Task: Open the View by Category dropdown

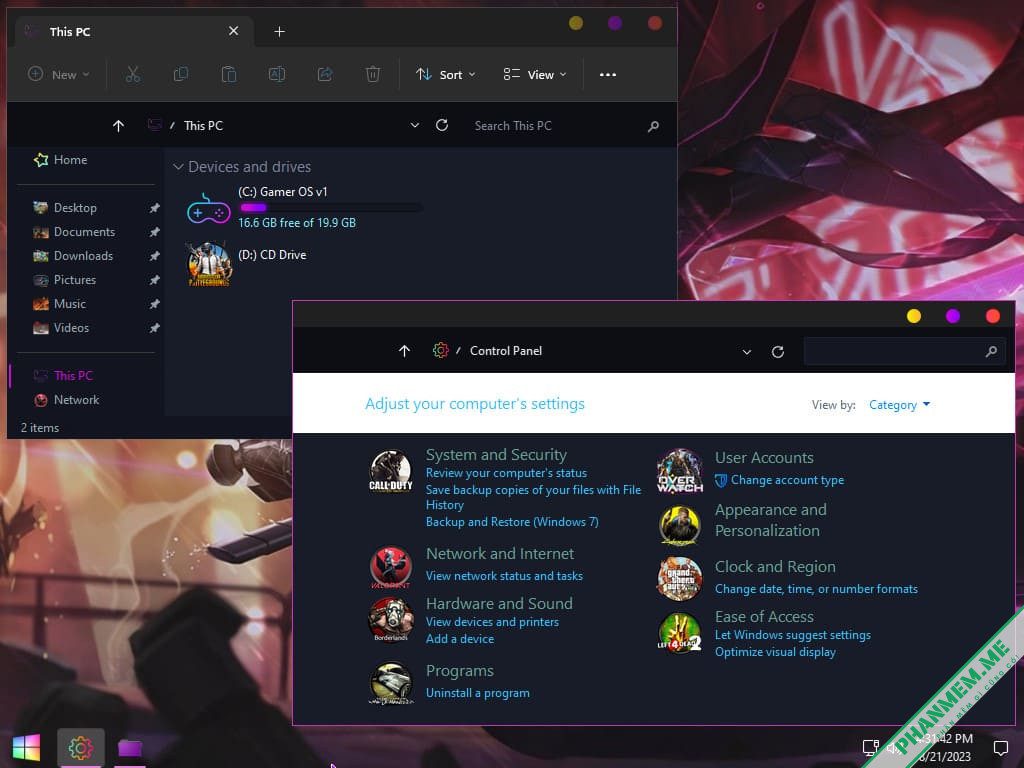Action: pyautogui.click(x=899, y=405)
